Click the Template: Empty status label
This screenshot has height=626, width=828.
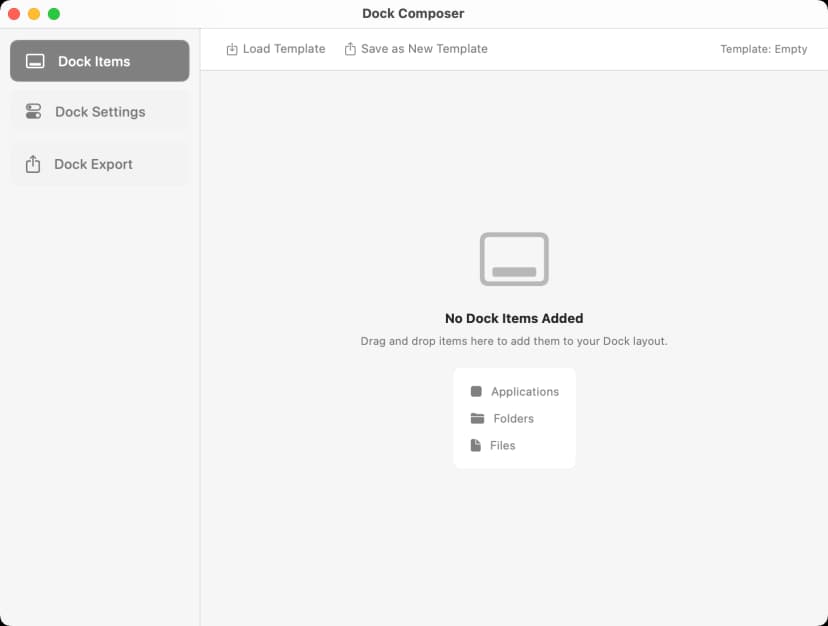point(763,49)
